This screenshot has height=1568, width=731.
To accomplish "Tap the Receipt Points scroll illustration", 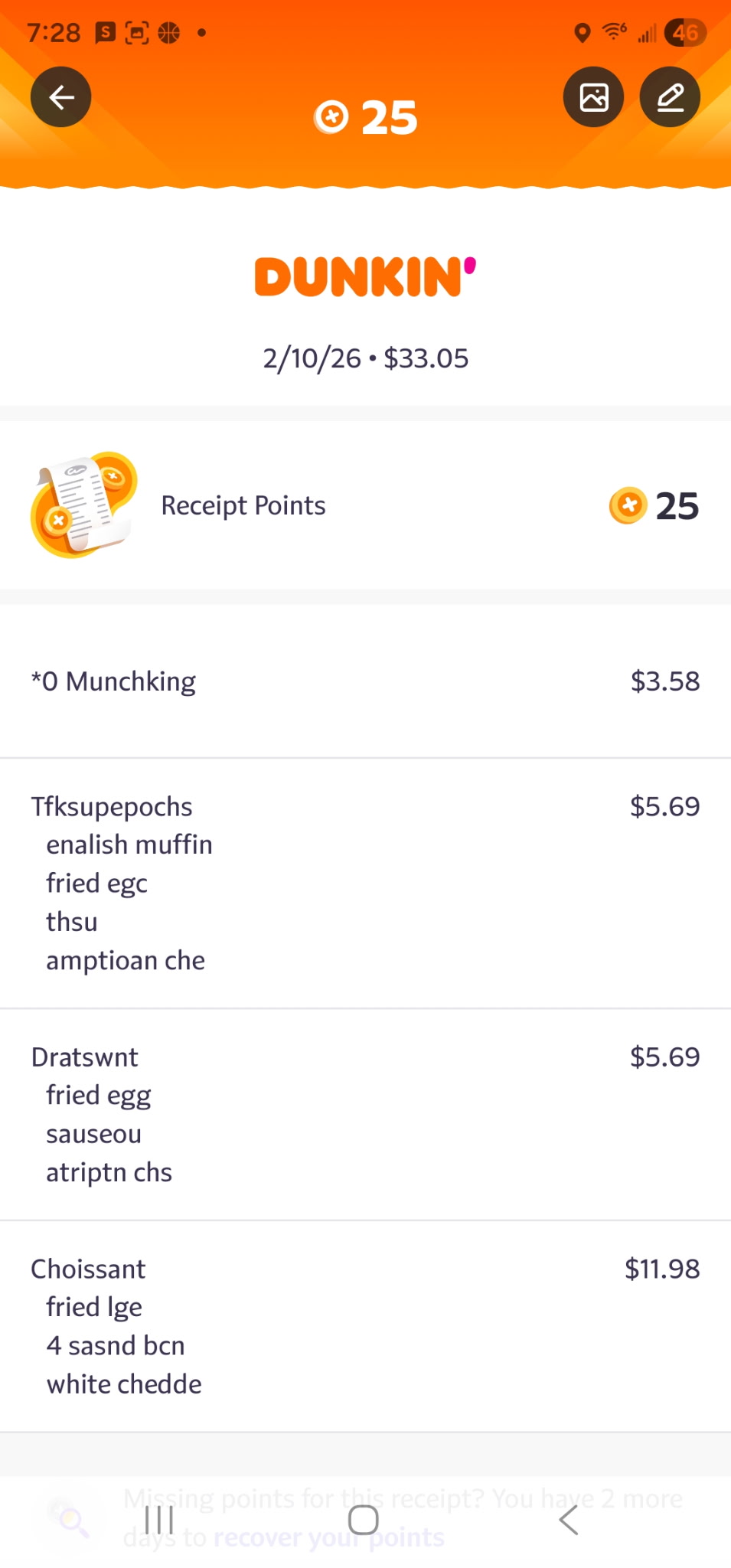I will [x=83, y=505].
